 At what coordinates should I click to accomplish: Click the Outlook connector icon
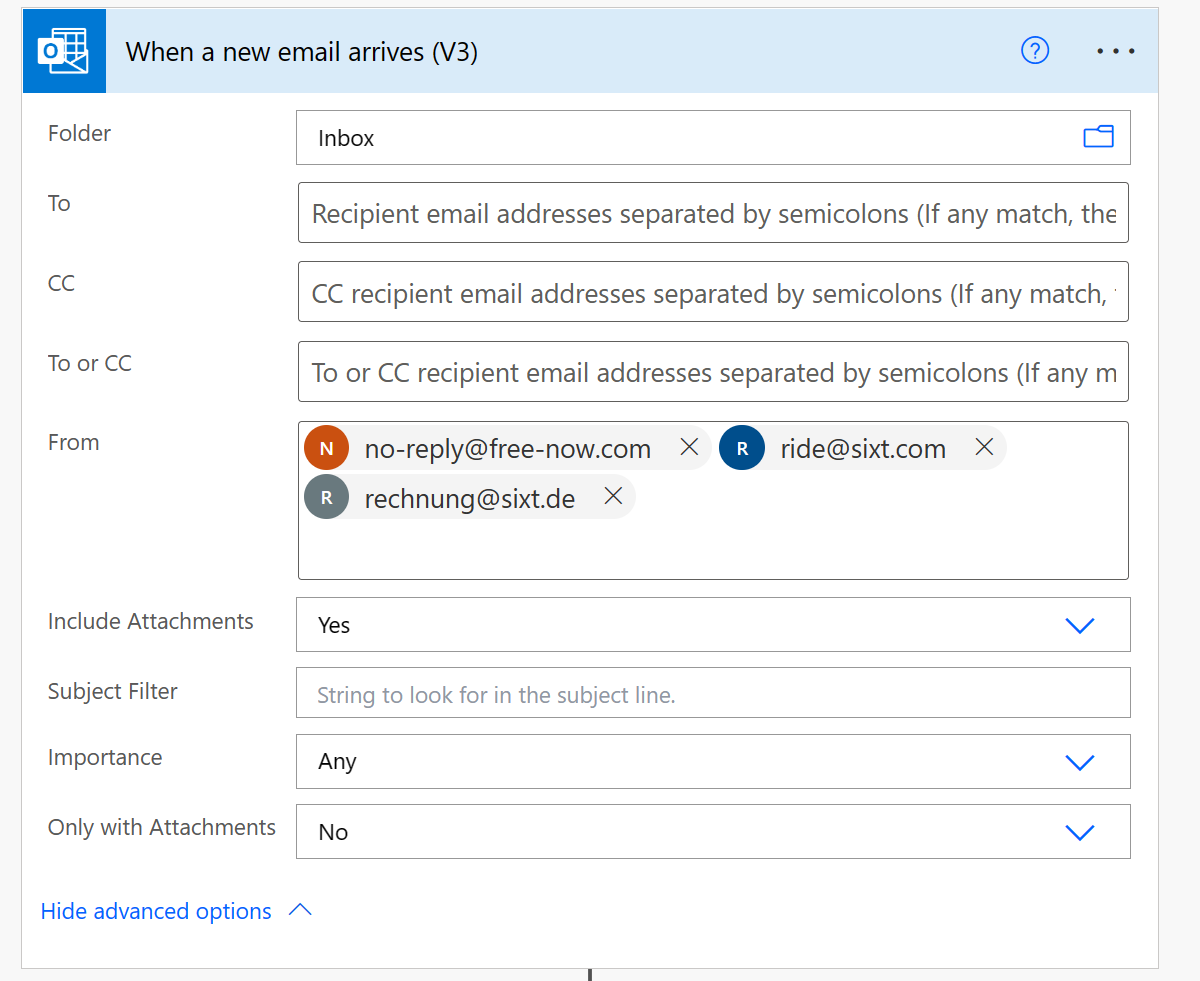[x=64, y=51]
